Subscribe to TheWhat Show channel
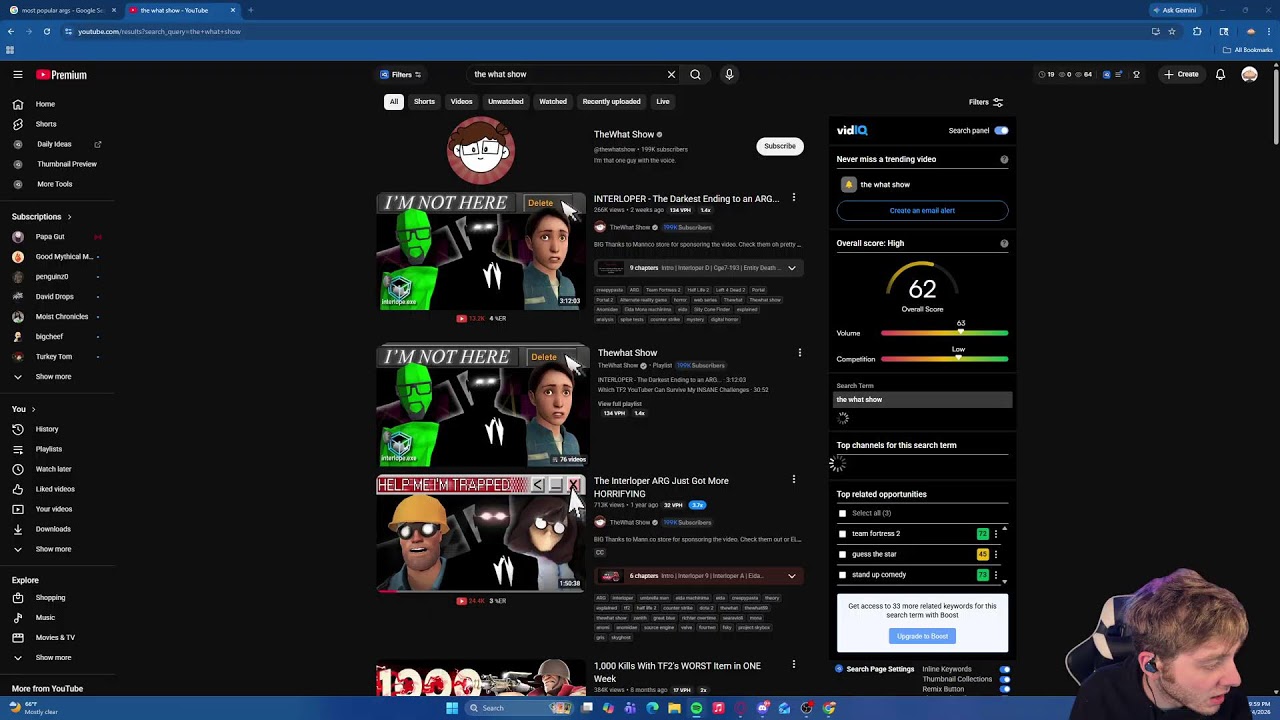1280x720 pixels. [780, 146]
